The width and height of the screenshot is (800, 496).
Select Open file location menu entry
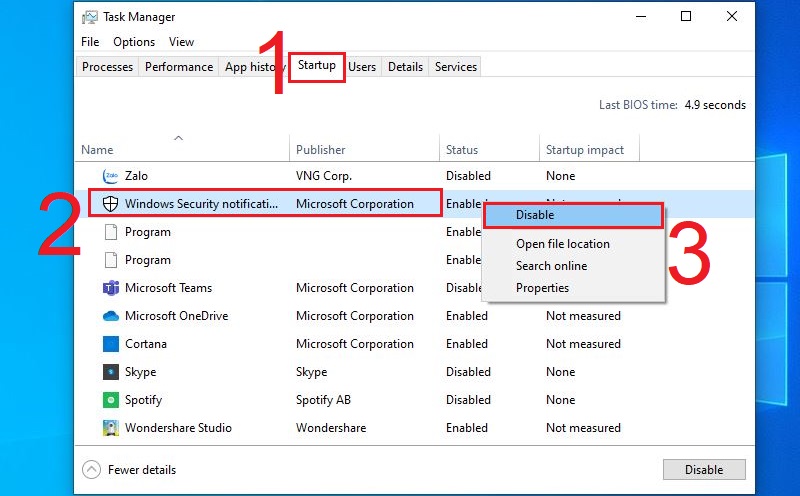pyautogui.click(x=562, y=244)
